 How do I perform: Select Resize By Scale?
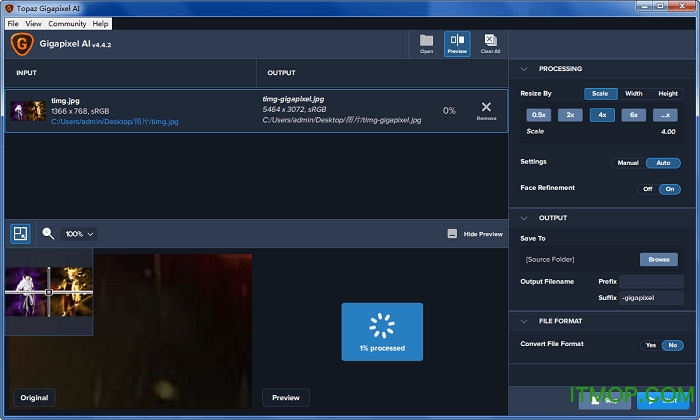pyautogui.click(x=600, y=93)
